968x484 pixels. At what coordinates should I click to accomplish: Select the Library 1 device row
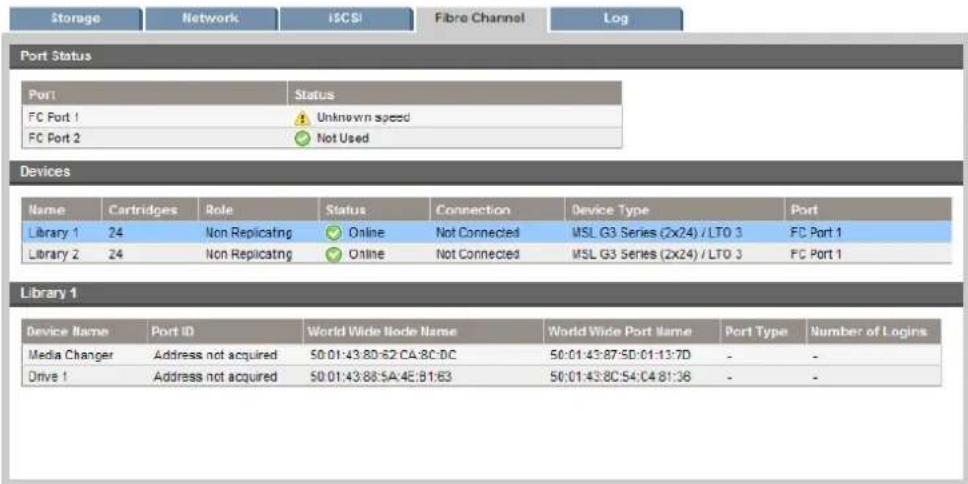(x=486, y=233)
